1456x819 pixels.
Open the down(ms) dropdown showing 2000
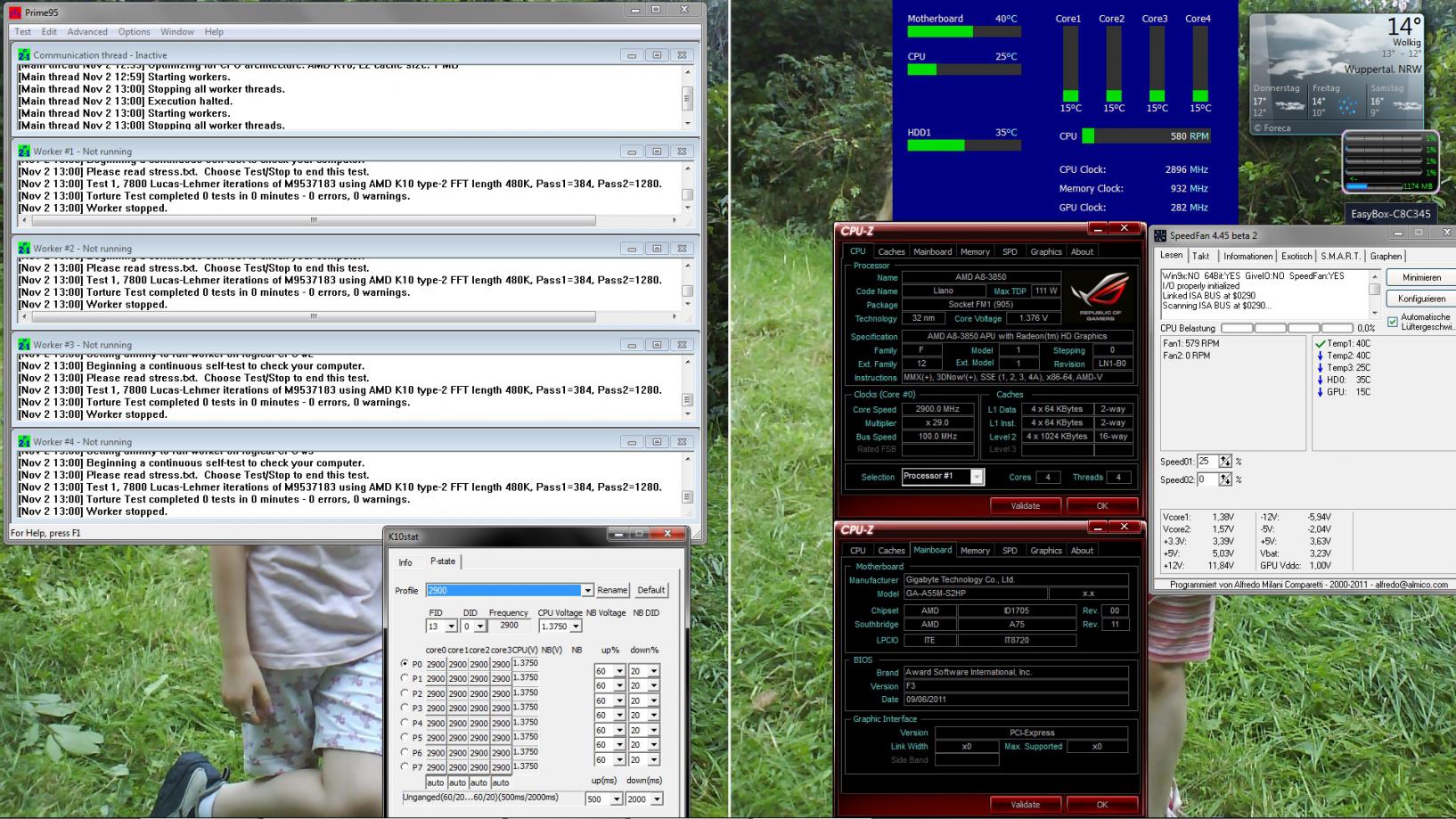click(656, 799)
